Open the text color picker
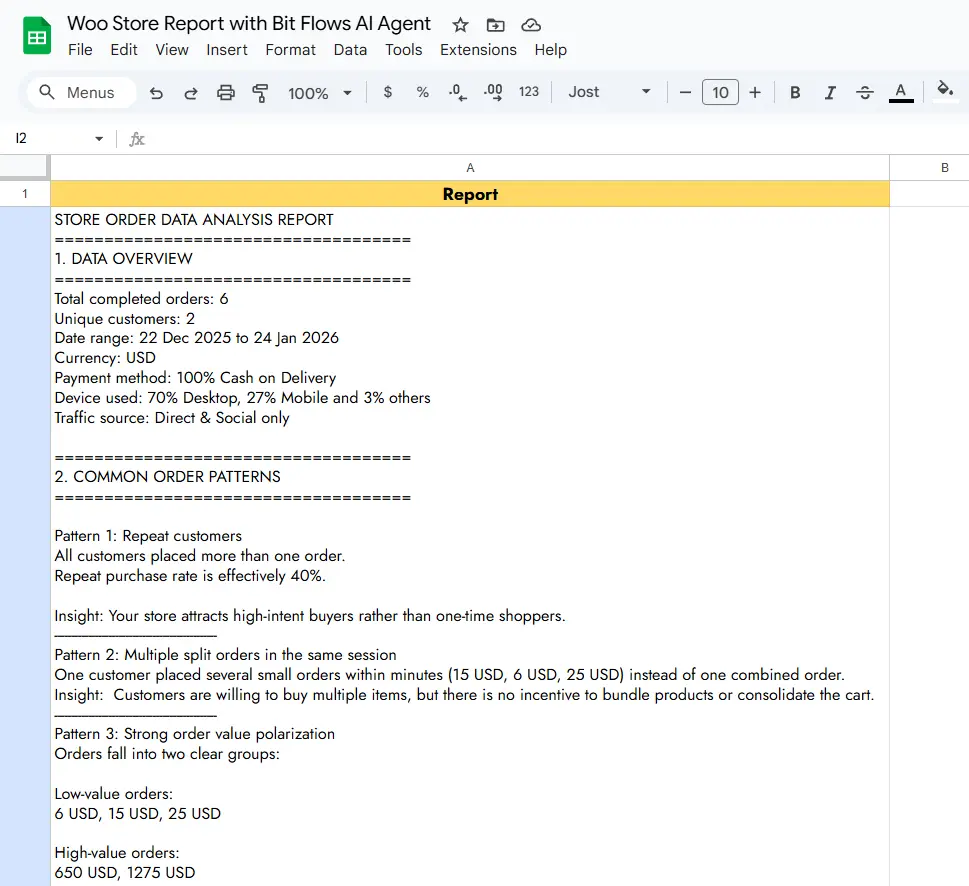The width and height of the screenshot is (969, 886). pos(901,93)
